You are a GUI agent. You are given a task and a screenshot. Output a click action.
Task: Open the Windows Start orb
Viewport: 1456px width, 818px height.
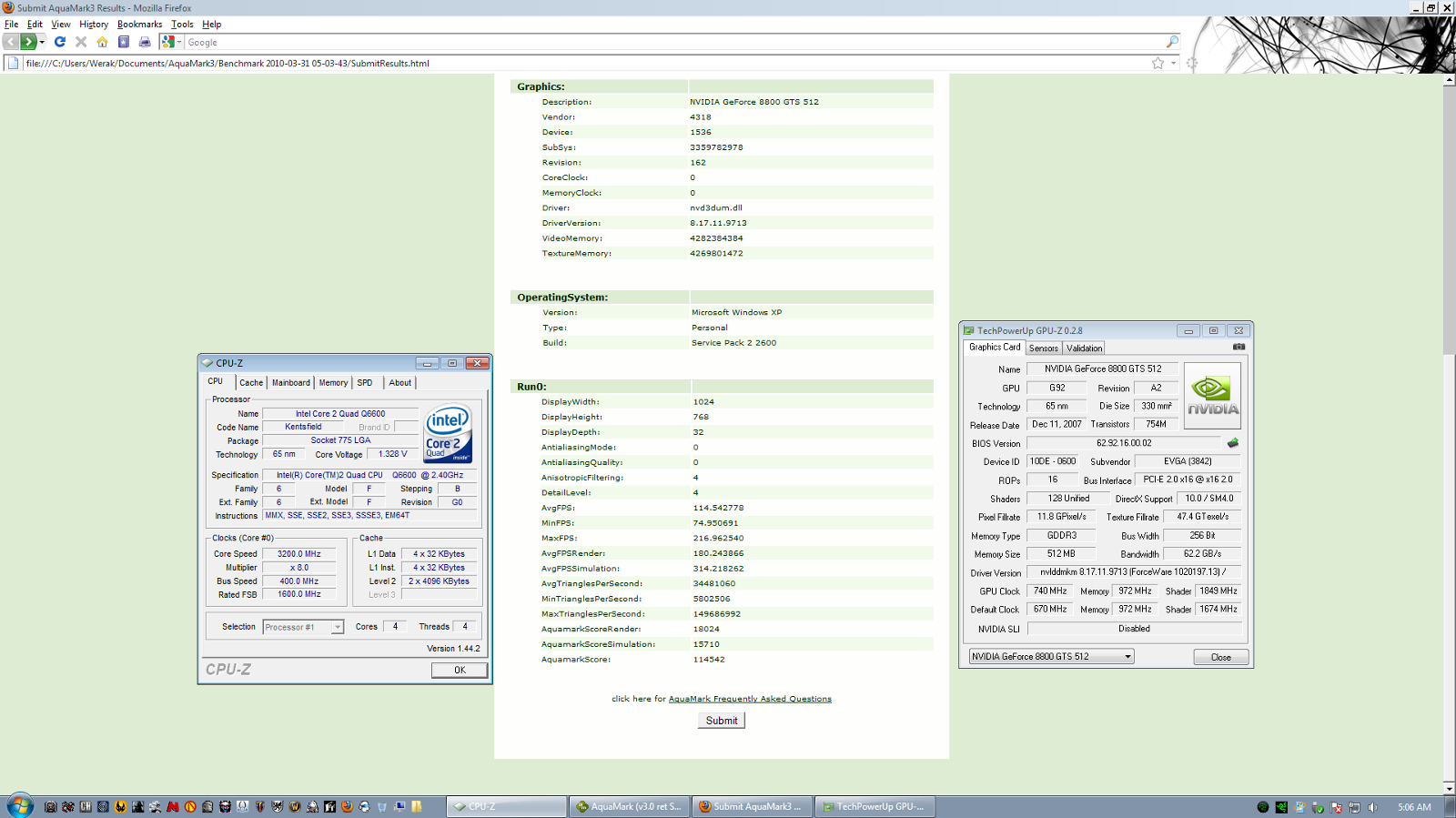(x=19, y=806)
